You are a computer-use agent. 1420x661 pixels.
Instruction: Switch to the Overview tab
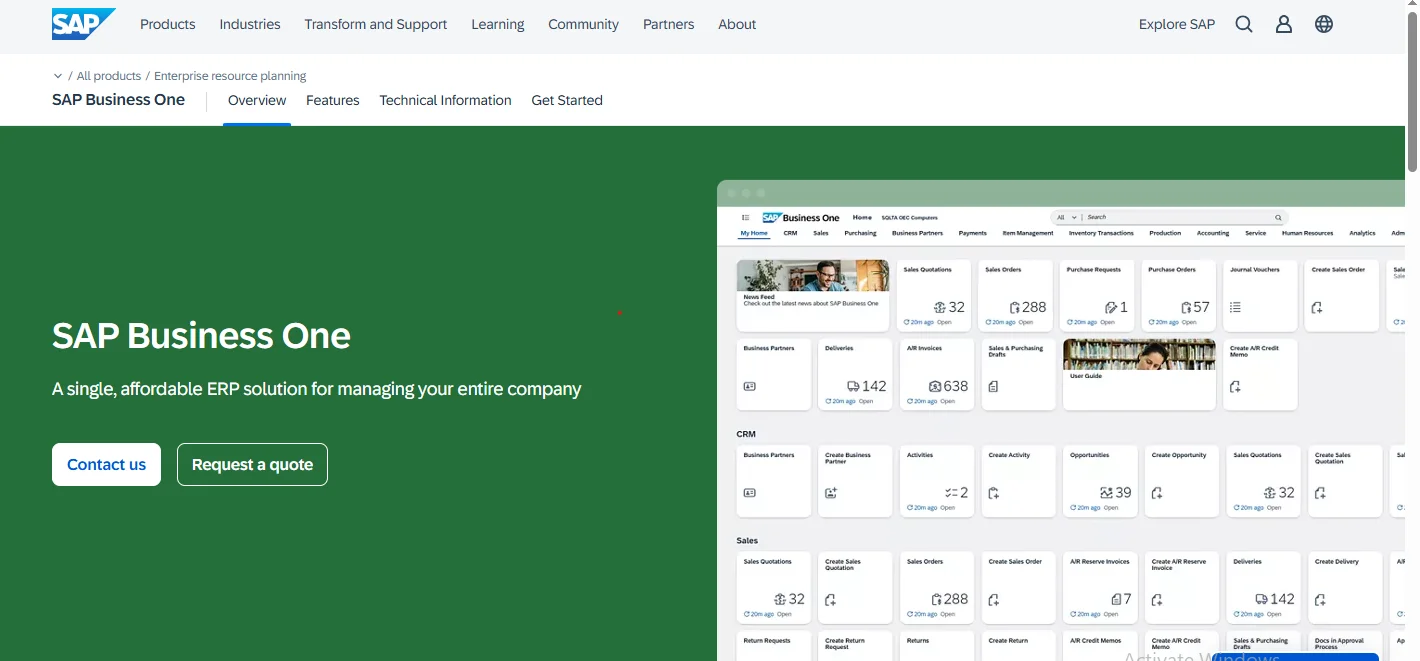tap(257, 100)
